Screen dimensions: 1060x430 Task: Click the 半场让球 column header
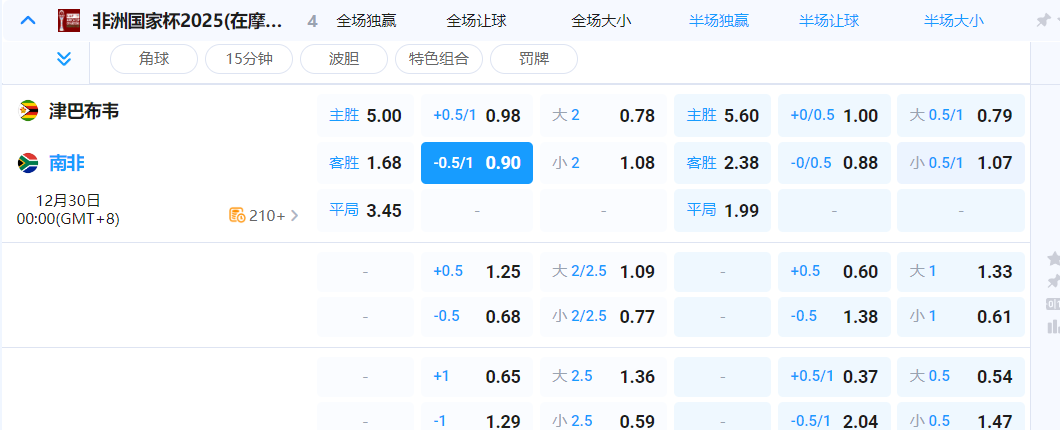(x=829, y=21)
